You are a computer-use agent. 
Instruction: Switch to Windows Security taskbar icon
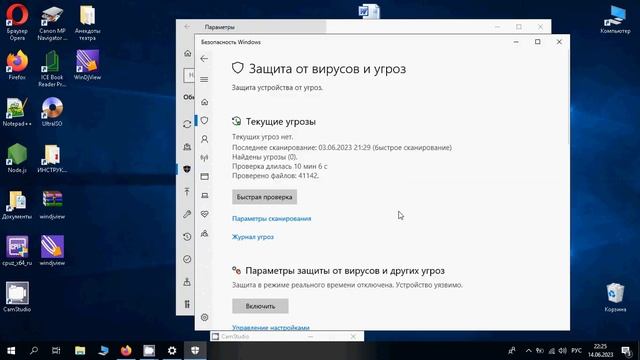point(195,351)
